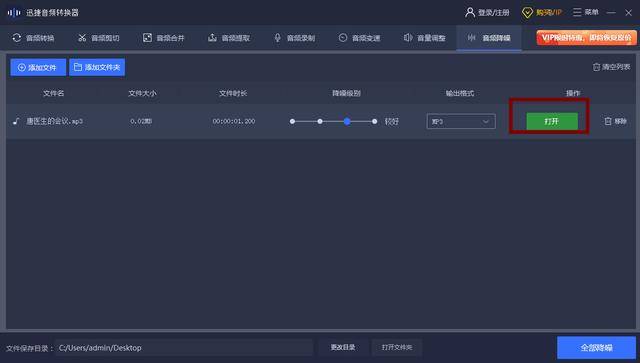Click the 输出格式 column header
Screen dimensions: 640x363
coord(460,93)
